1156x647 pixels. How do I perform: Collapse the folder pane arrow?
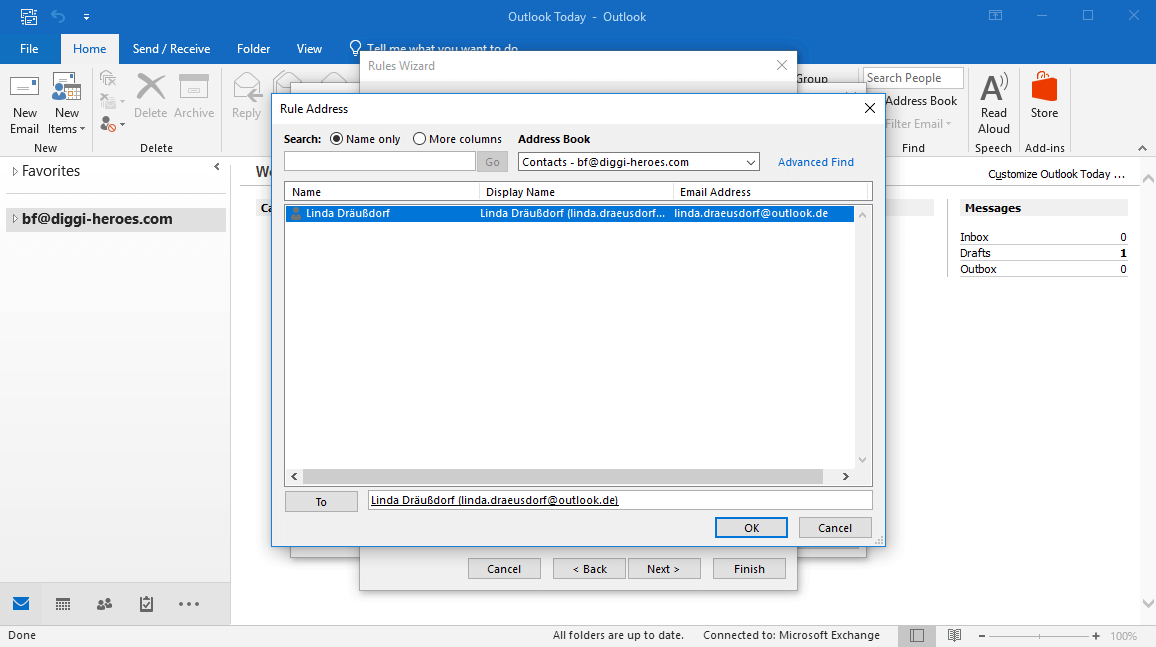pyautogui.click(x=217, y=167)
